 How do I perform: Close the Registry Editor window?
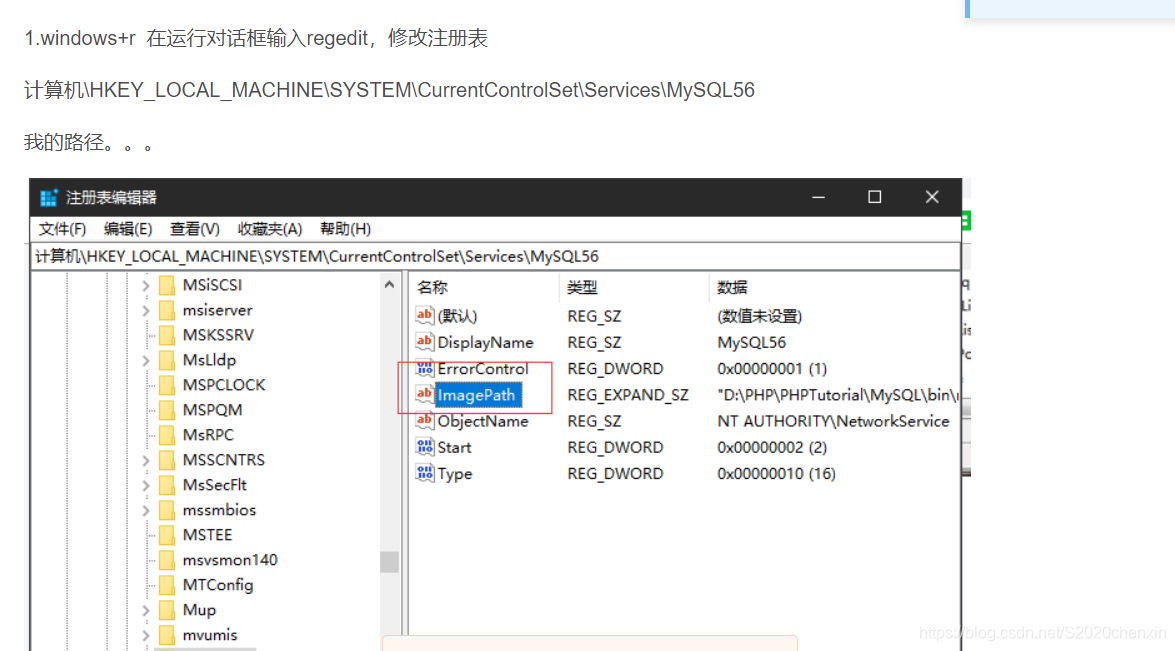(931, 197)
